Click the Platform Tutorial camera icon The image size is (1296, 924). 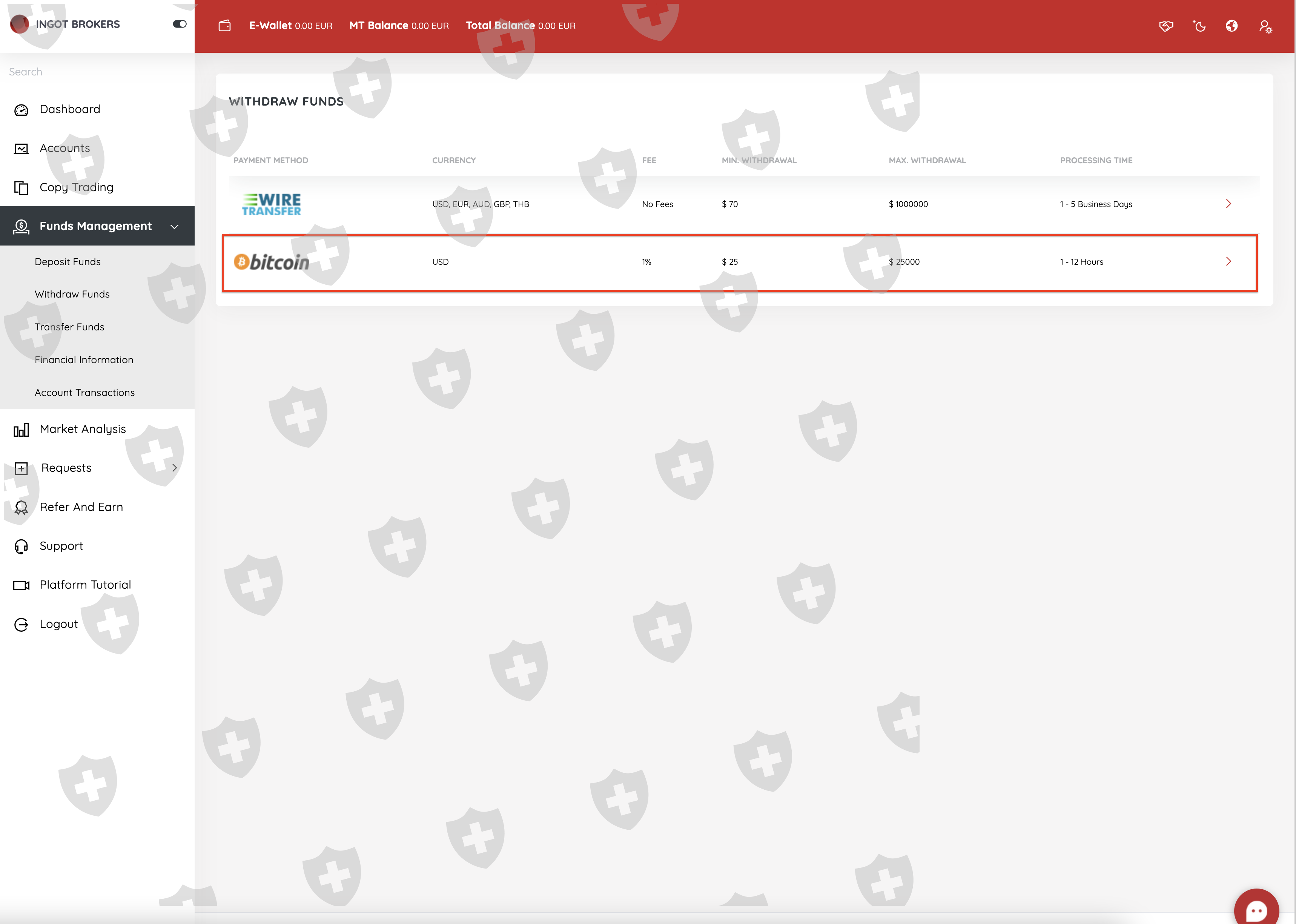click(x=21, y=585)
